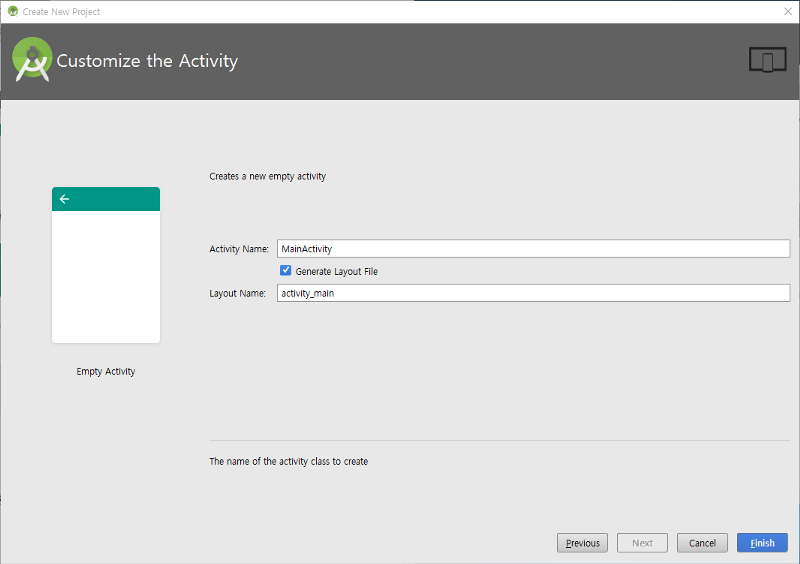Close the Create New Project dialog
Image resolution: width=800 pixels, height=564 pixels.
pos(788,11)
